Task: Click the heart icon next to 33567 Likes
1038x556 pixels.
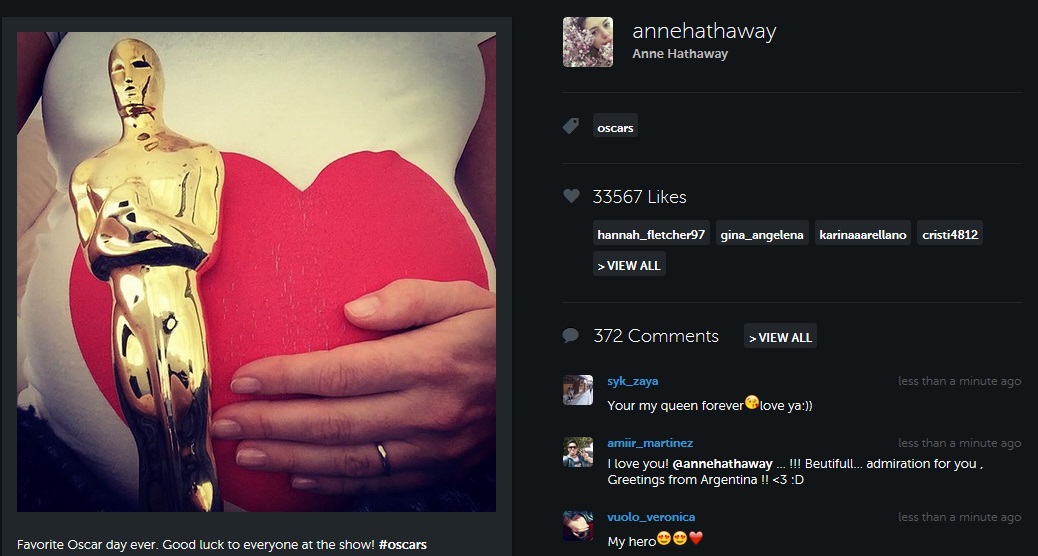Action: coord(571,196)
